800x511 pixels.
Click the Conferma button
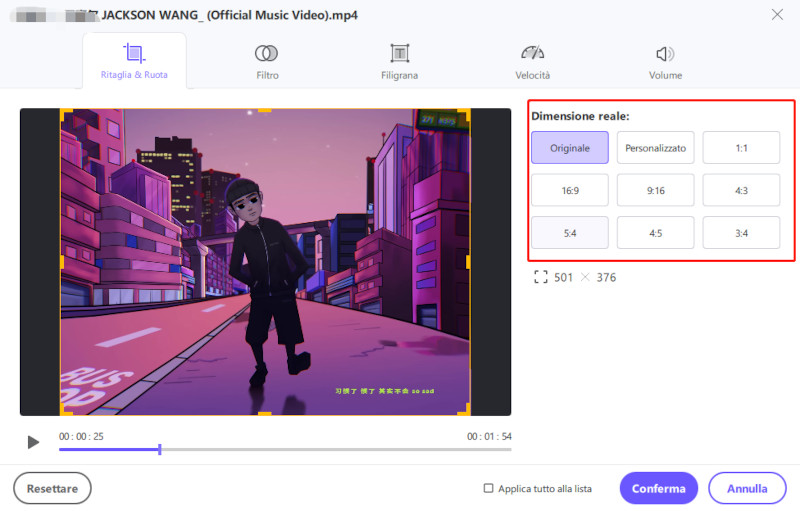(x=658, y=488)
